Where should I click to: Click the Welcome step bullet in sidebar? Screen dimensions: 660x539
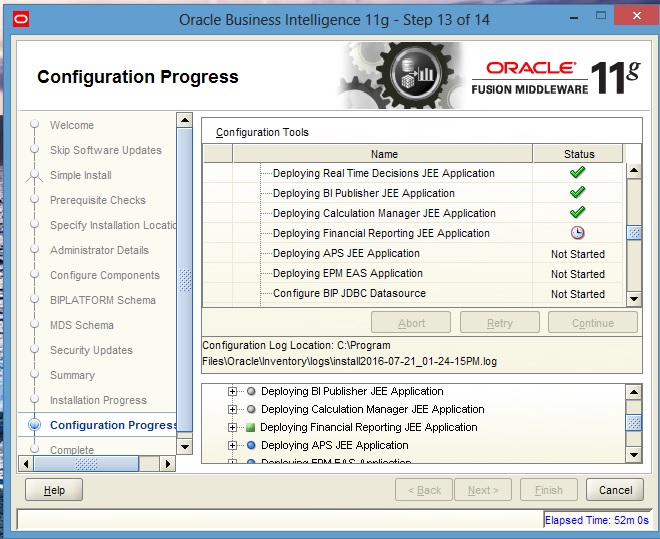(x=35, y=125)
